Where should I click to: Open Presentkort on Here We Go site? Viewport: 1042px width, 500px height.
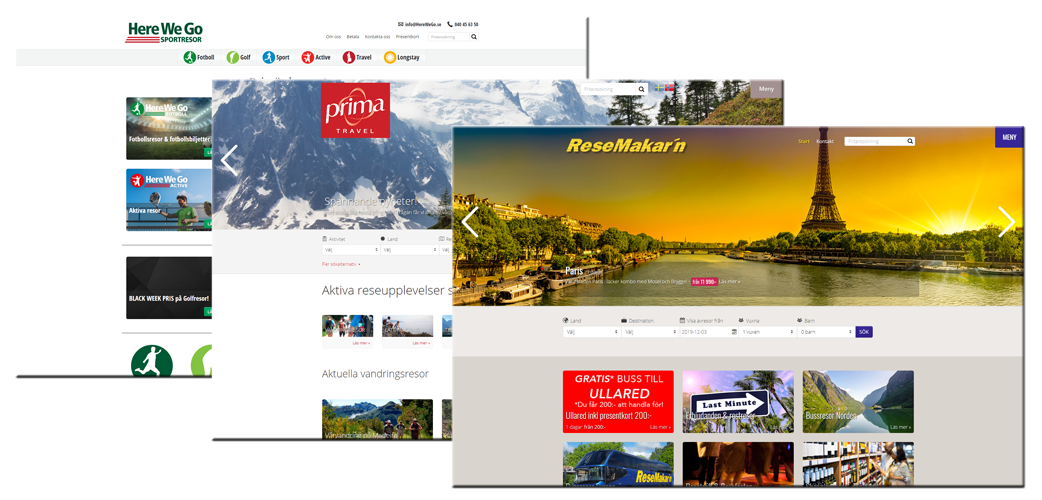coord(407,37)
